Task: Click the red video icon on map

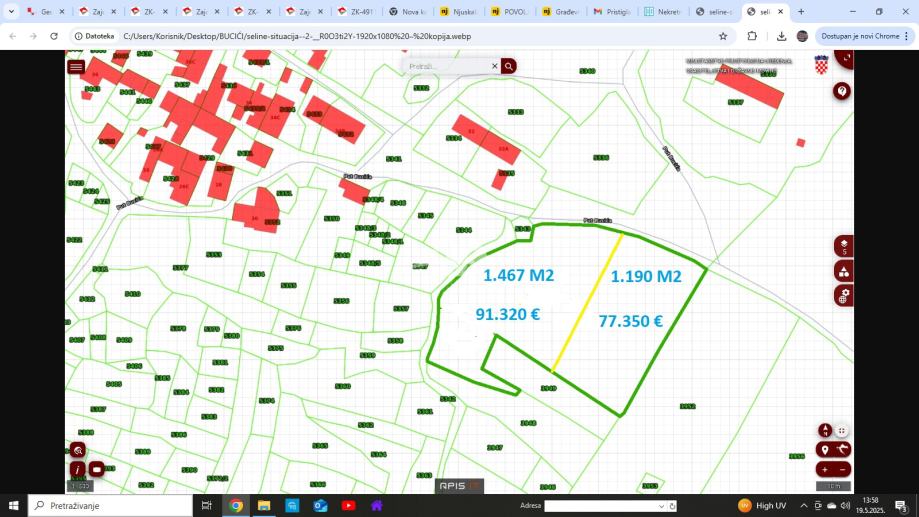Action: tap(97, 469)
